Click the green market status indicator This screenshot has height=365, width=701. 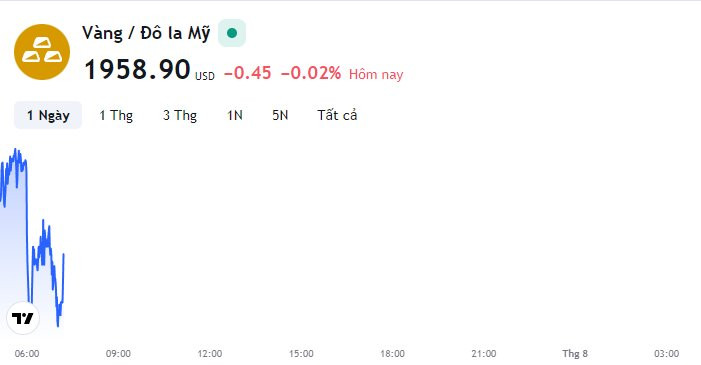click(232, 33)
